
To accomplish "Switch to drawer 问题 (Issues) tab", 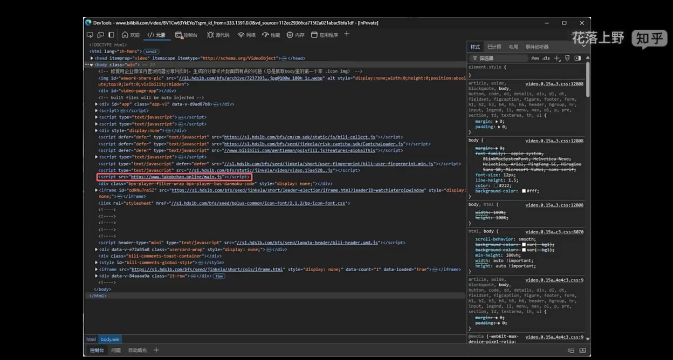I will (x=116, y=350).
